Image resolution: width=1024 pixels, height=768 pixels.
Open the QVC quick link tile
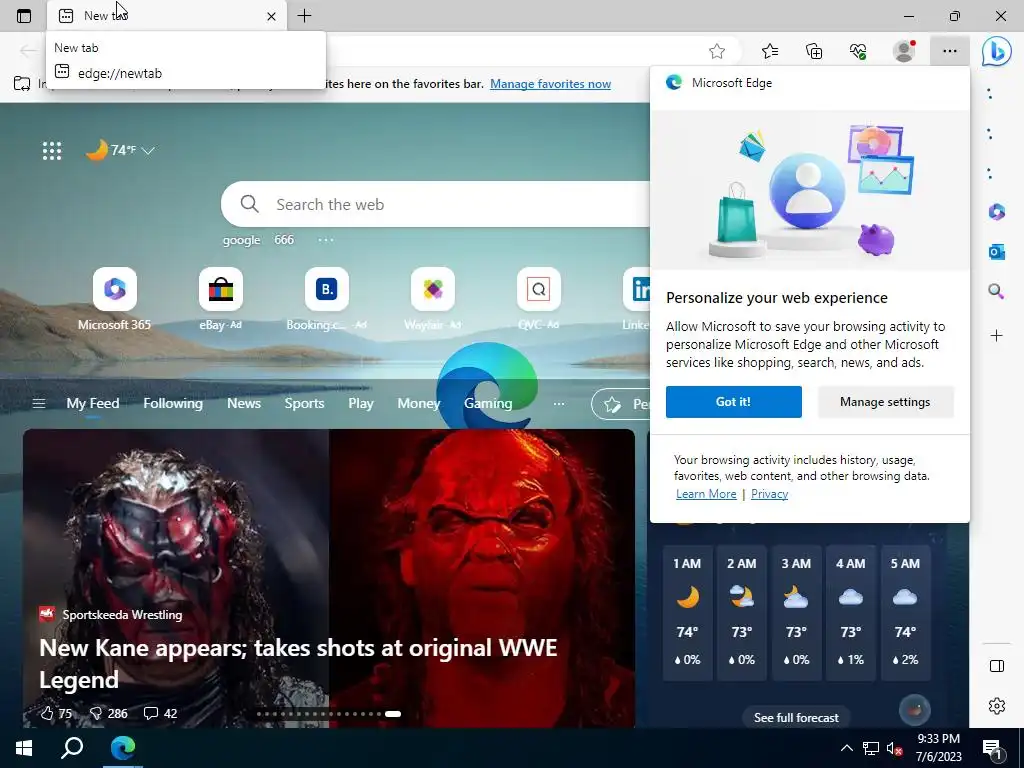(x=539, y=299)
